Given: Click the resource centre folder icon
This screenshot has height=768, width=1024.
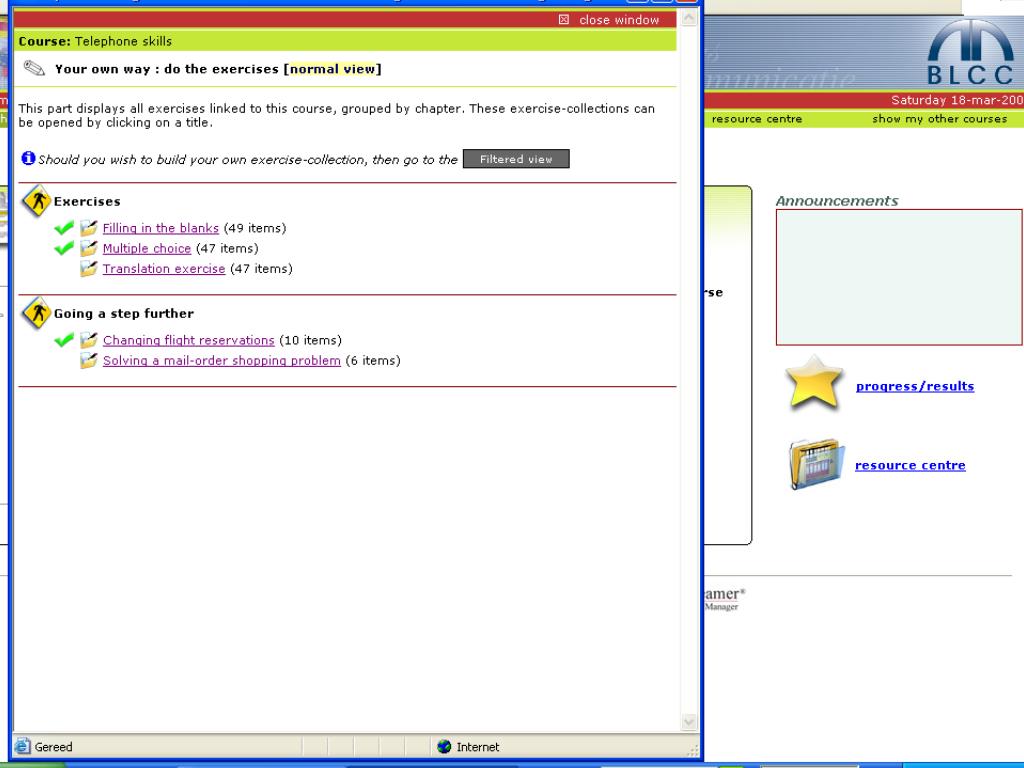Looking at the screenshot, I should (815, 464).
